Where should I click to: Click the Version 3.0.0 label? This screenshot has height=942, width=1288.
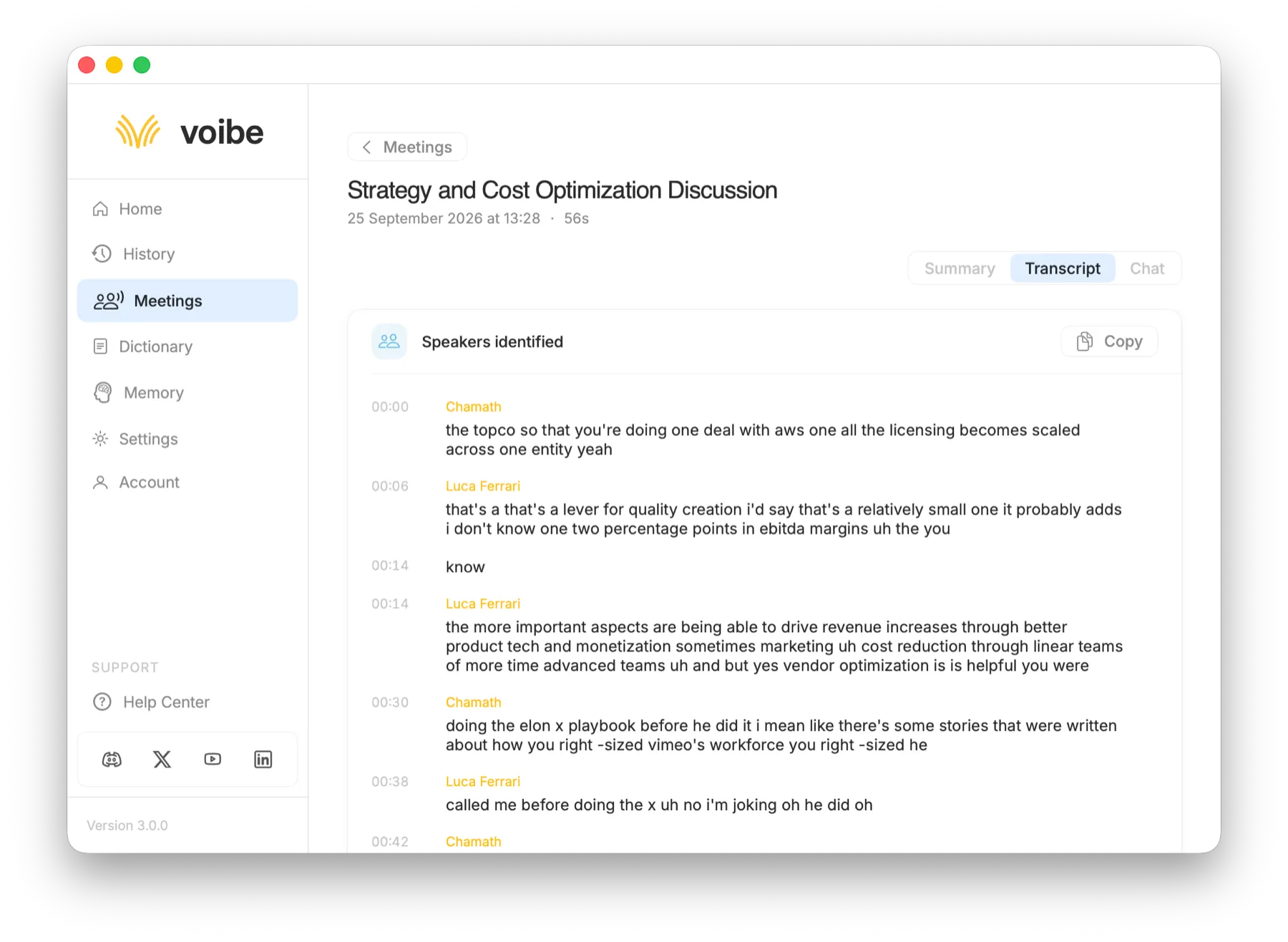pyautogui.click(x=127, y=825)
